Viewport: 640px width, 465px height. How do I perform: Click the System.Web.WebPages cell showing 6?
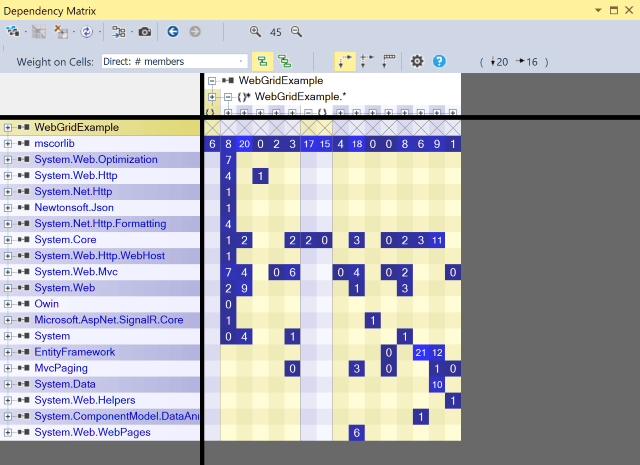pyautogui.click(x=357, y=433)
